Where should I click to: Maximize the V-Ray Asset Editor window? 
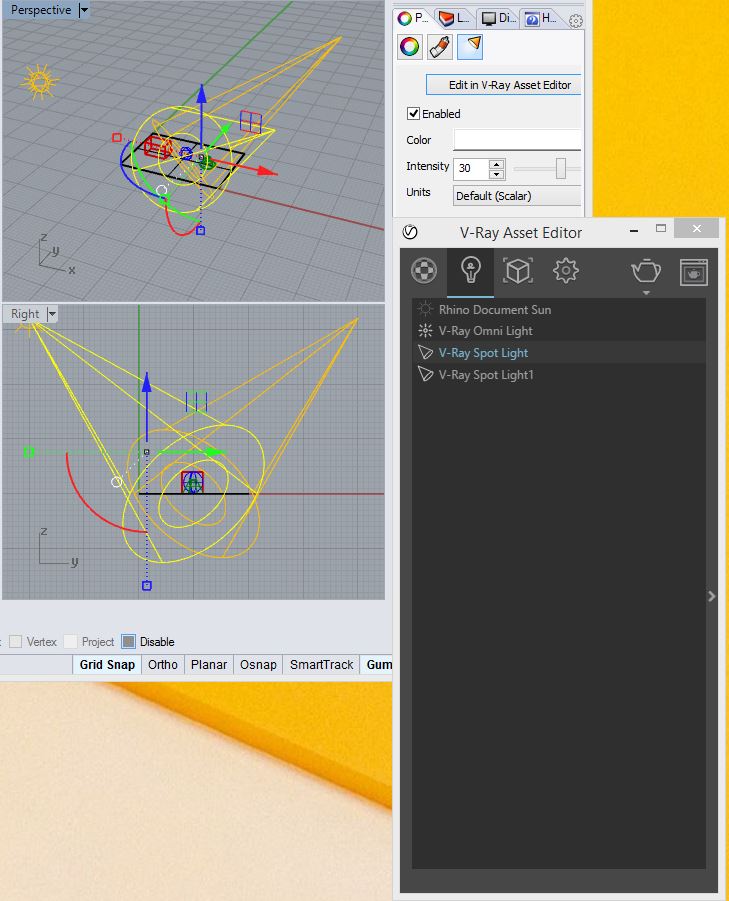click(x=661, y=229)
